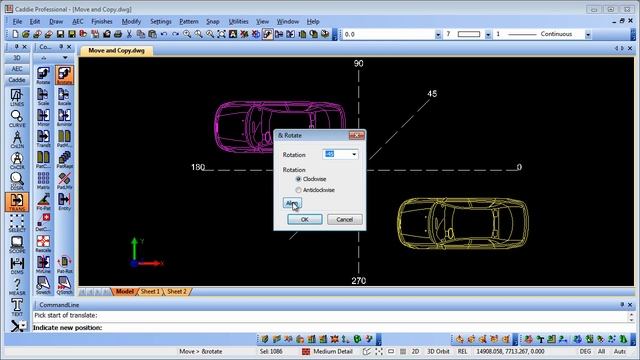Click the Zoom in magnifier icon
This screenshot has width=640, height=360.
[x=187, y=34]
